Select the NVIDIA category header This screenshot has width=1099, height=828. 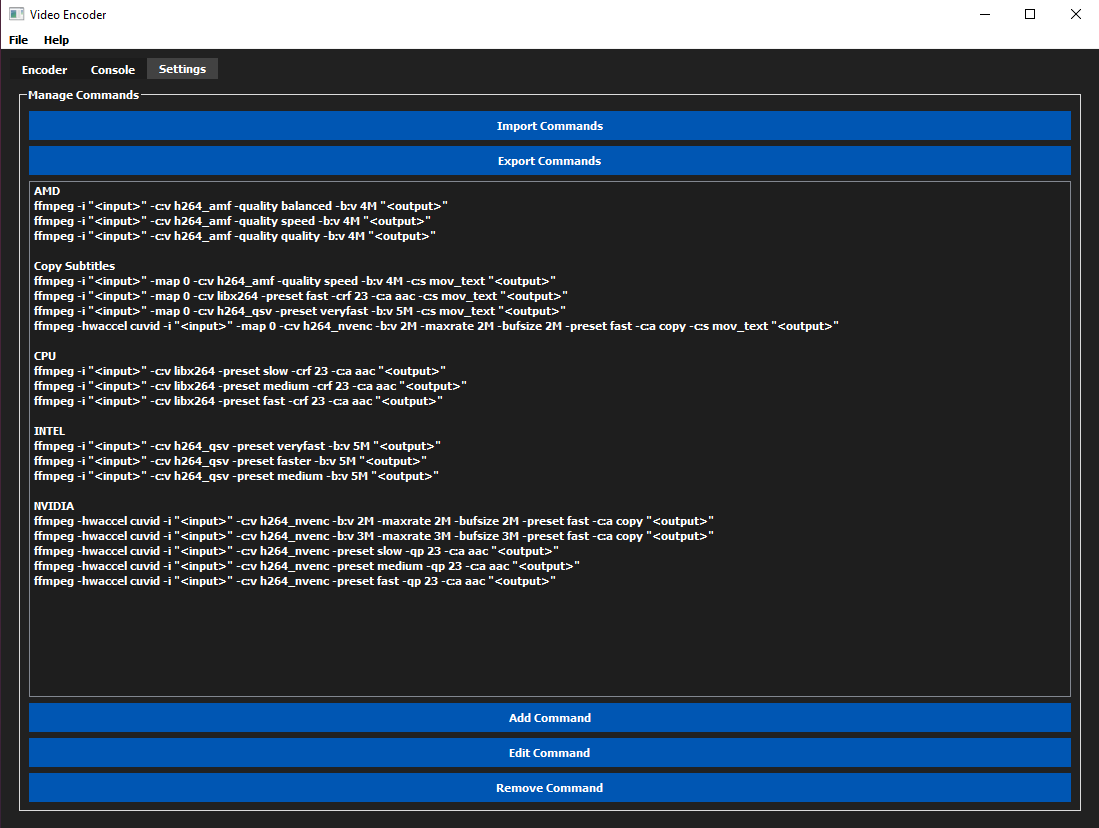click(54, 506)
